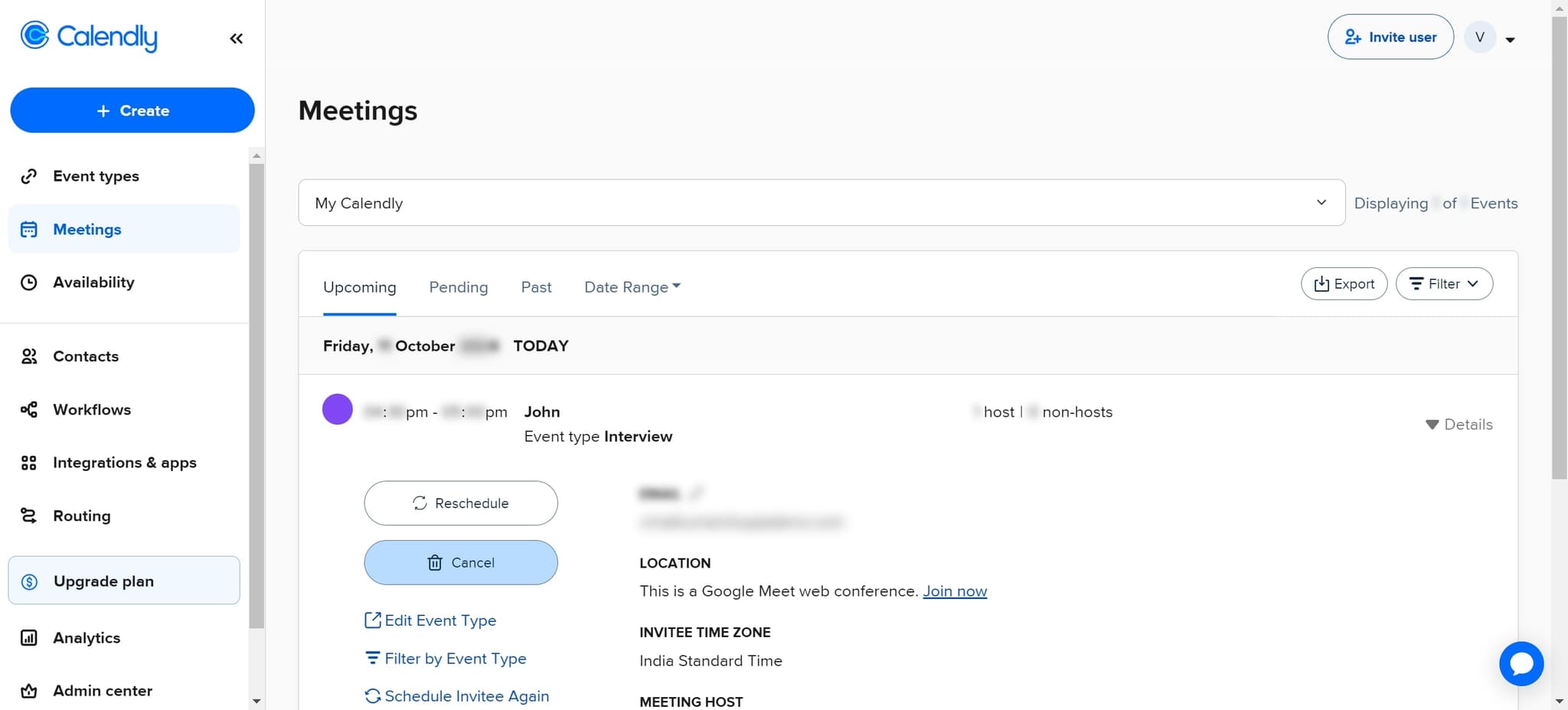Image resolution: width=1568 pixels, height=710 pixels.
Task: Go to Availability page
Action: pyautogui.click(x=93, y=283)
